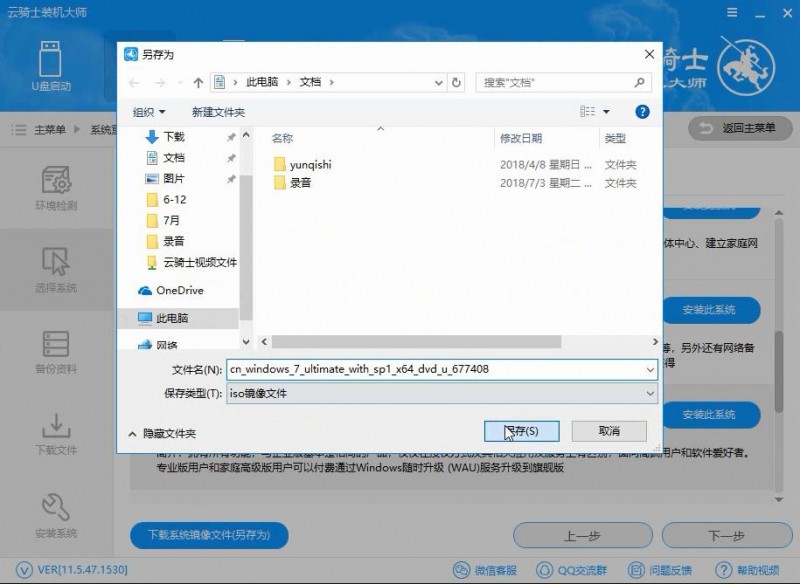The image size is (800, 584).
Task: Open 图片 quick access item
Action: pyautogui.click(x=165, y=179)
